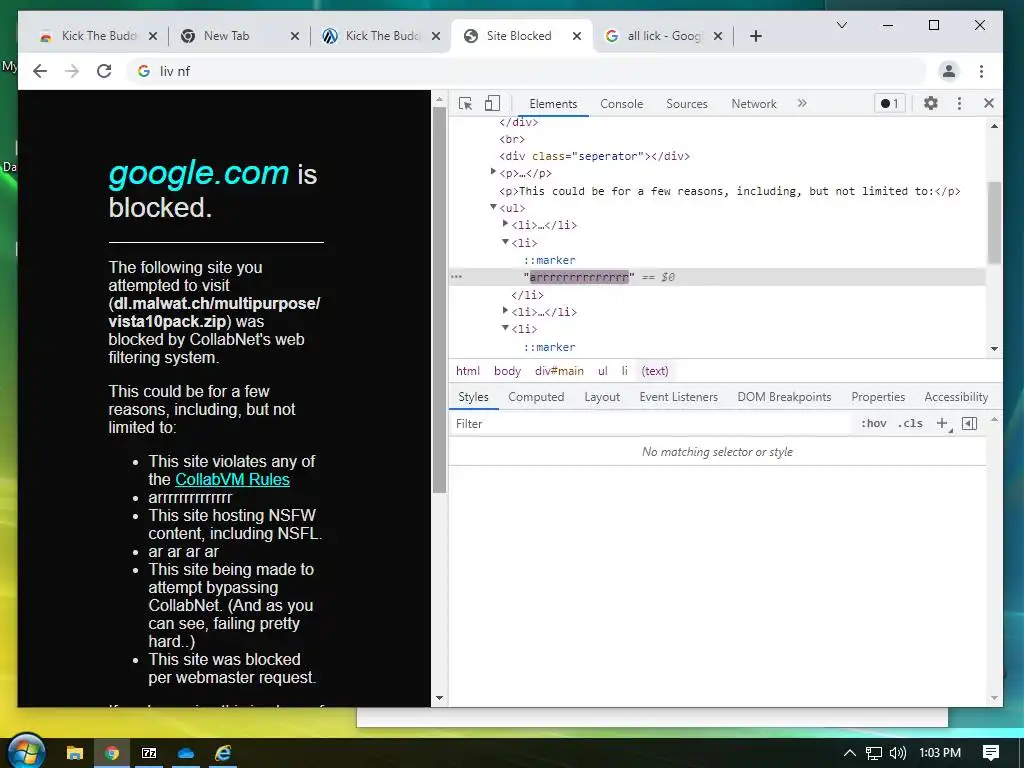Screen dimensions: 1024x768
Task: Open the Sources panel tab
Action: [686, 104]
